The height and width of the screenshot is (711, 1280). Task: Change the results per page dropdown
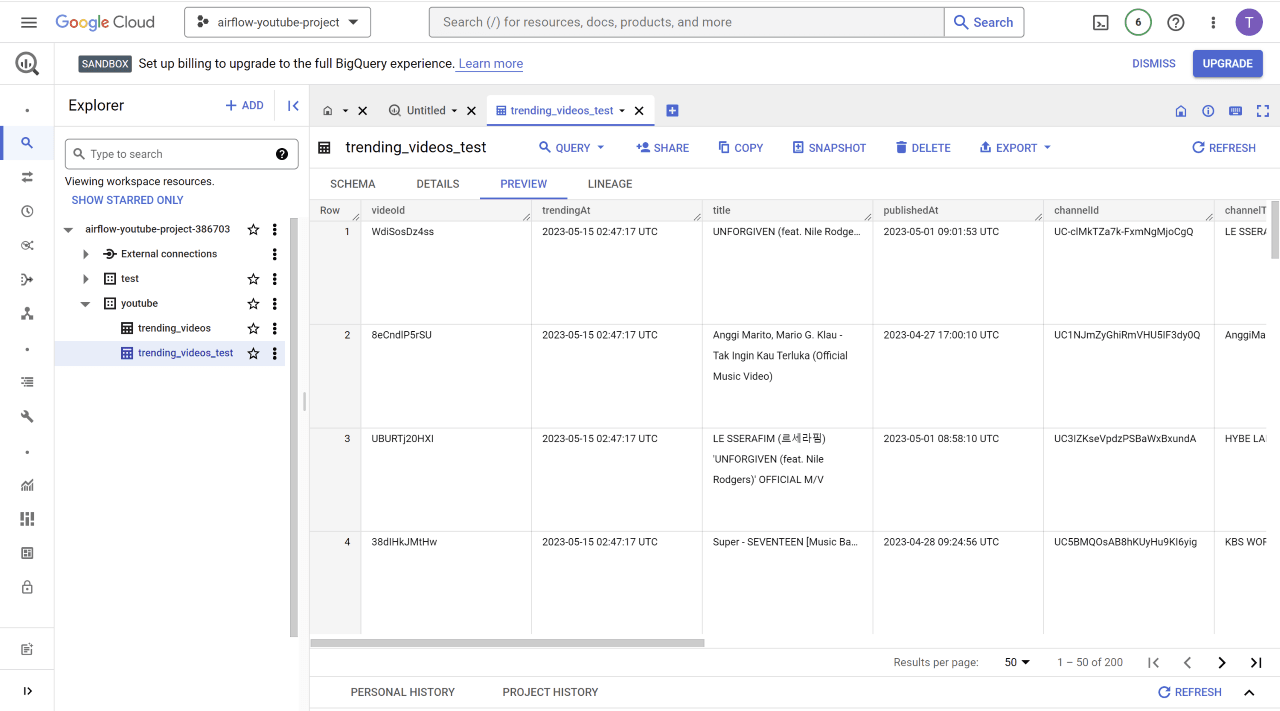(x=1017, y=662)
